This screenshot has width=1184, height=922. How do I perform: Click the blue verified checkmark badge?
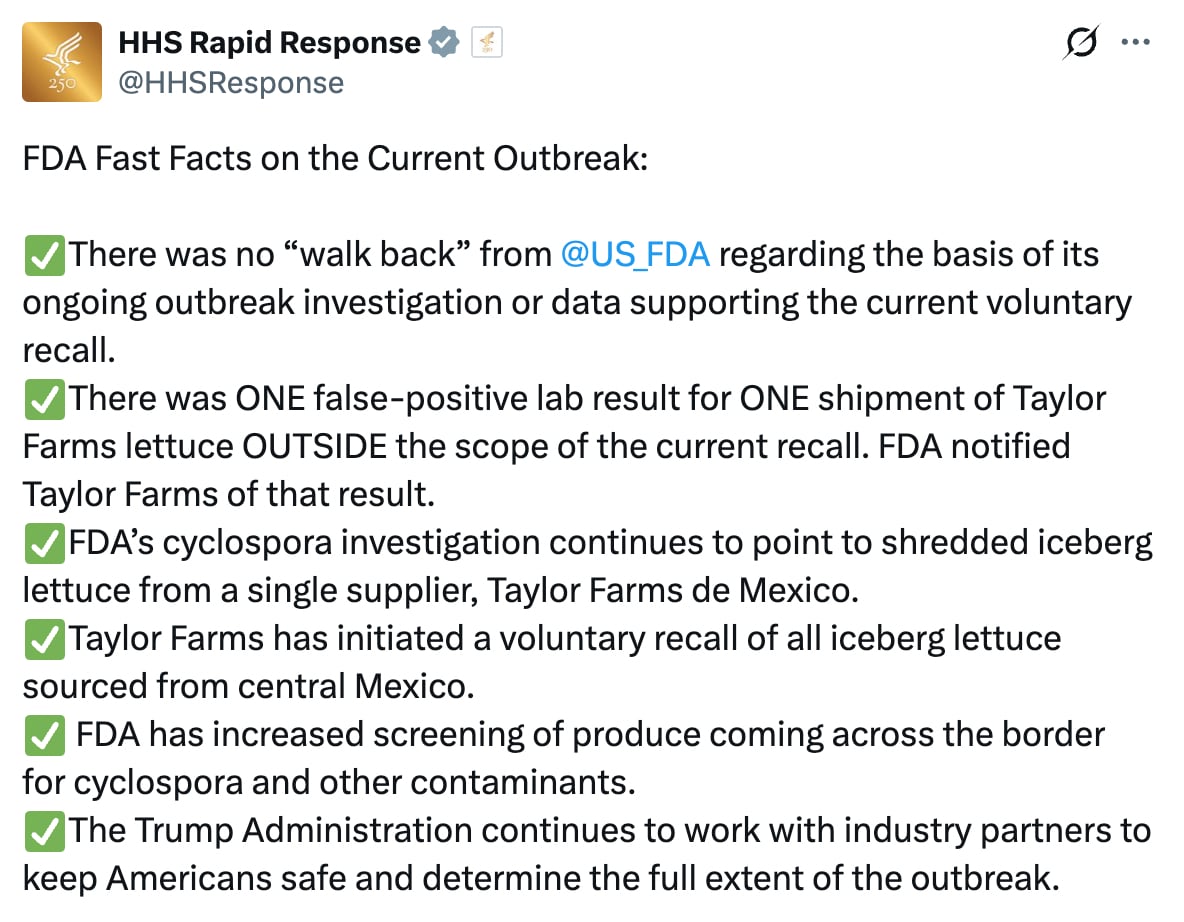point(444,42)
